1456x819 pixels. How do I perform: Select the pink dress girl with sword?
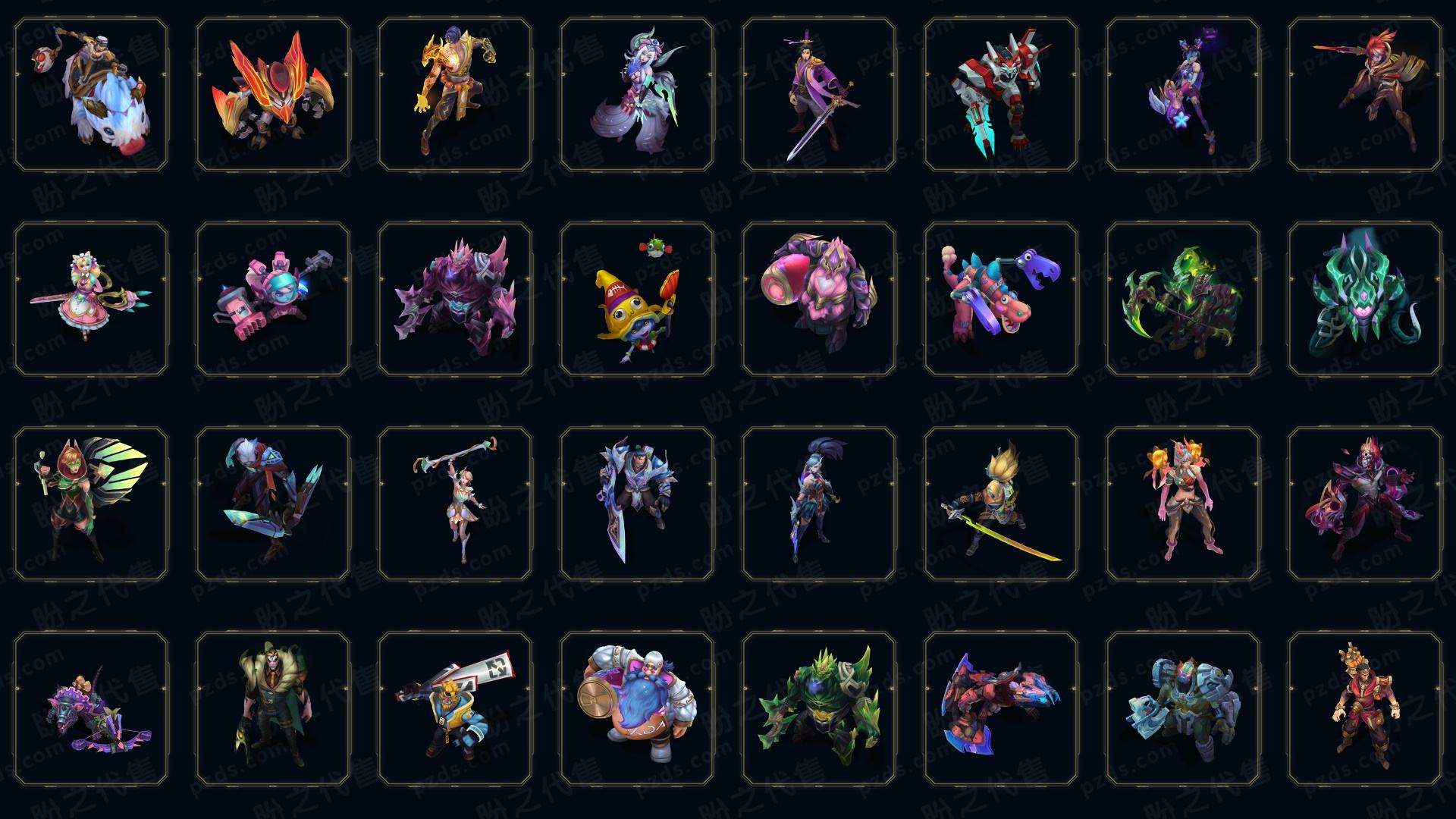(91, 299)
